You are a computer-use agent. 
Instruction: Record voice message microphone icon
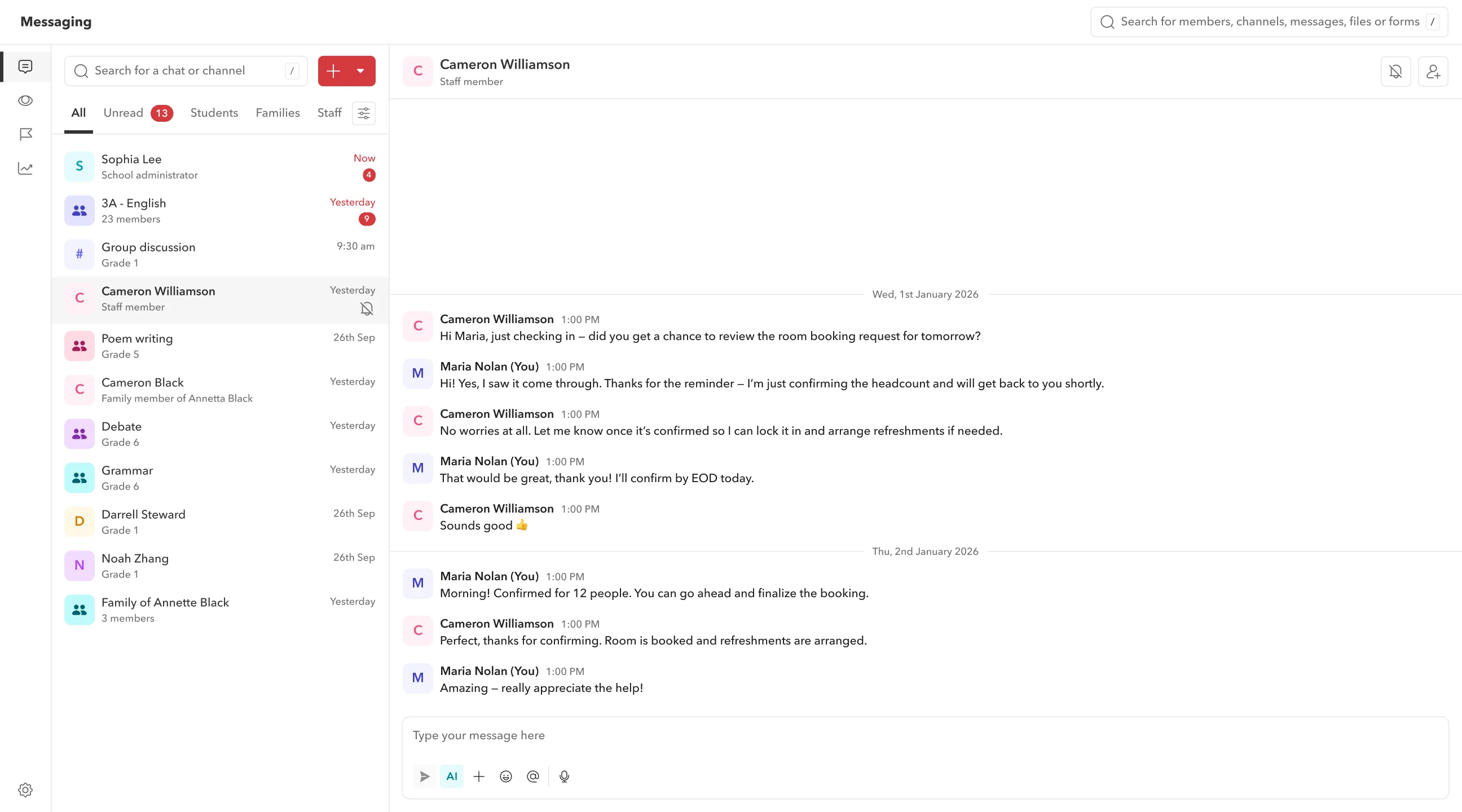click(x=564, y=776)
